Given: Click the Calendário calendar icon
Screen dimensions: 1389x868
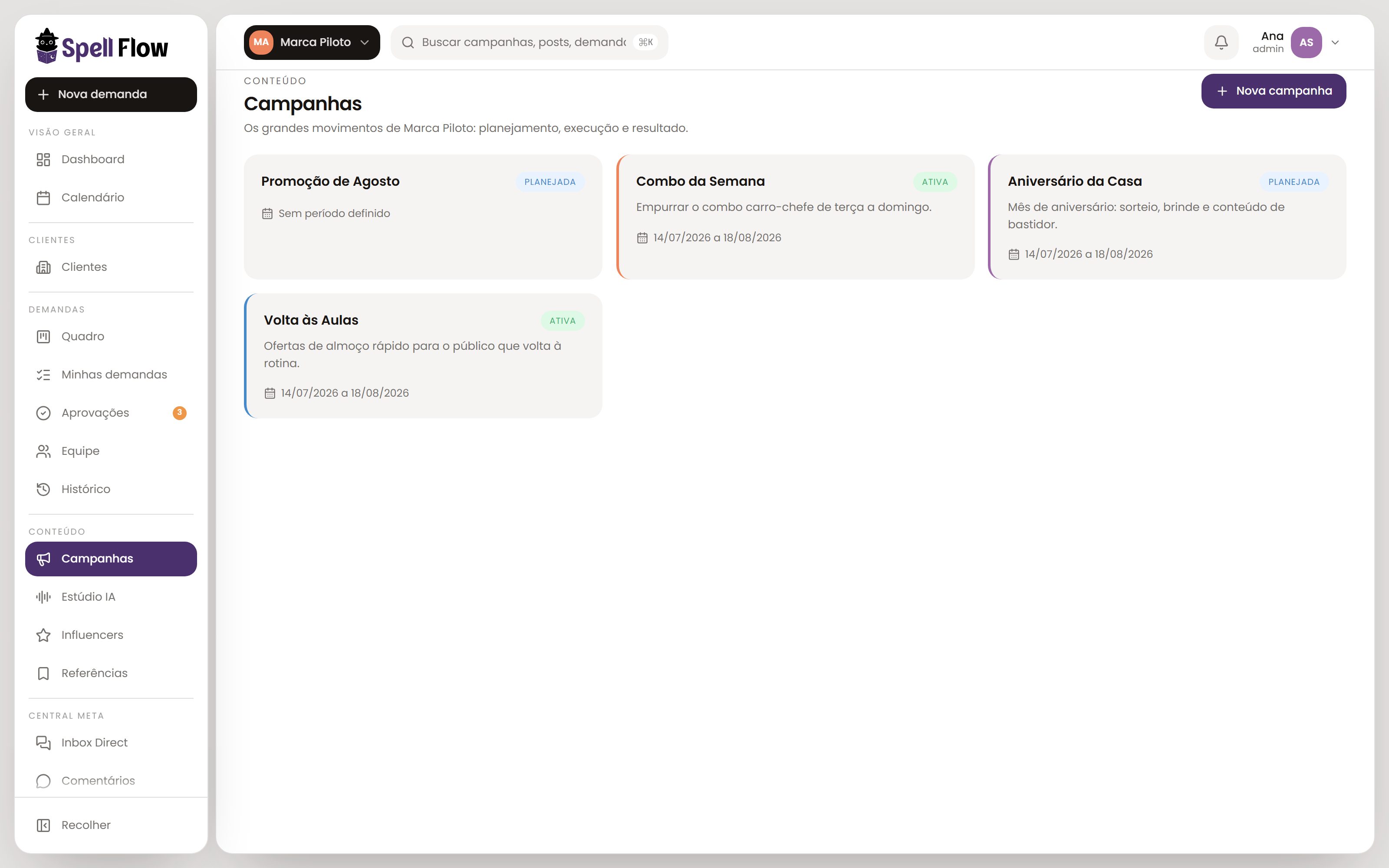Looking at the screenshot, I should pos(43,197).
